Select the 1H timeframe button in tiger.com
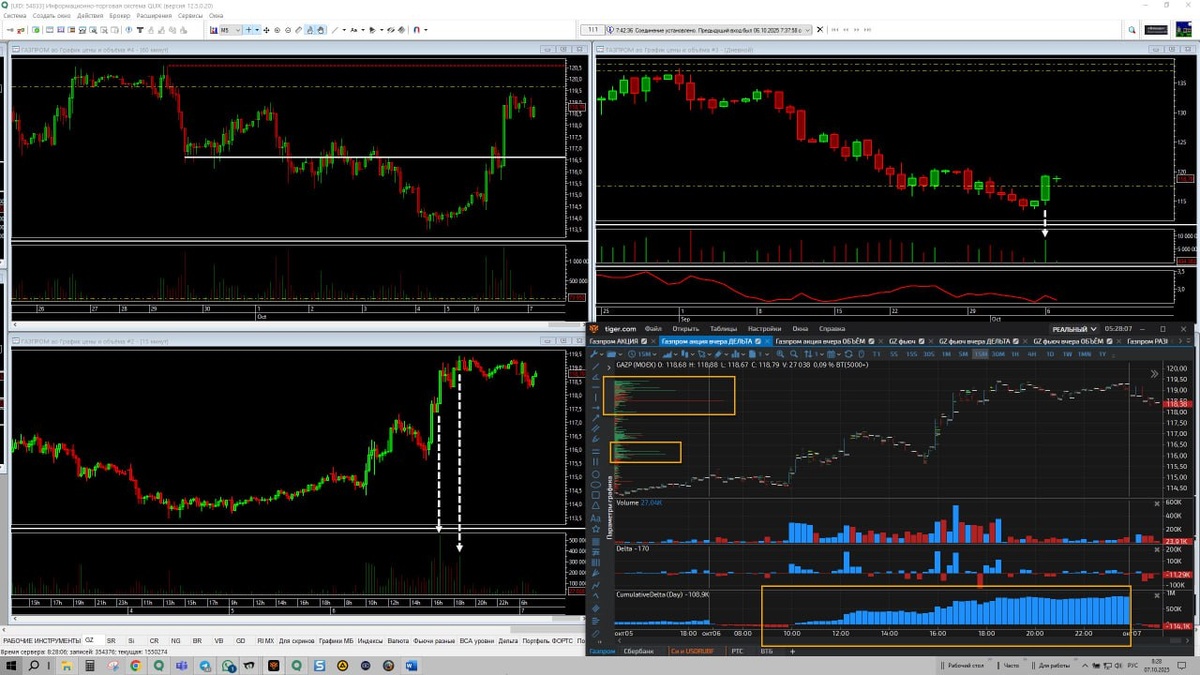The image size is (1200, 675). point(1015,352)
